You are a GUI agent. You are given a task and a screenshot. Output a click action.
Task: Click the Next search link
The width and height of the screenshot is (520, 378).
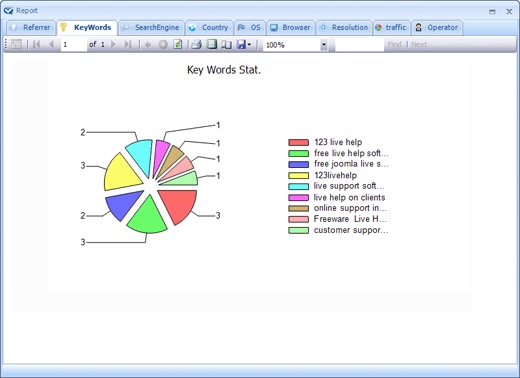click(419, 44)
